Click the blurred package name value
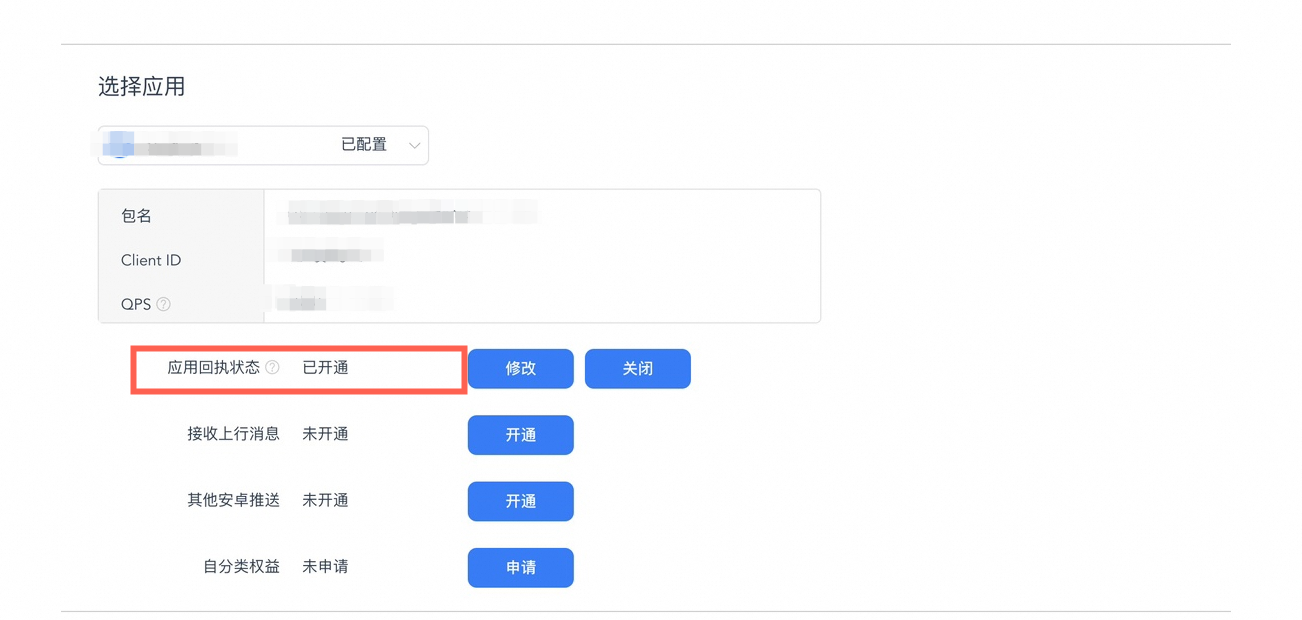Viewport: 1302px width, 620px height. (x=410, y=213)
